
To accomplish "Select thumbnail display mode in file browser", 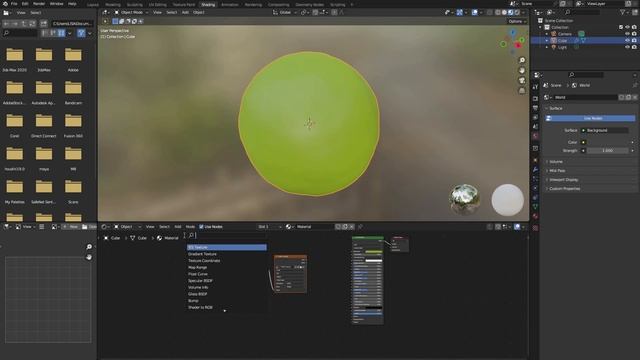I will [62, 33].
